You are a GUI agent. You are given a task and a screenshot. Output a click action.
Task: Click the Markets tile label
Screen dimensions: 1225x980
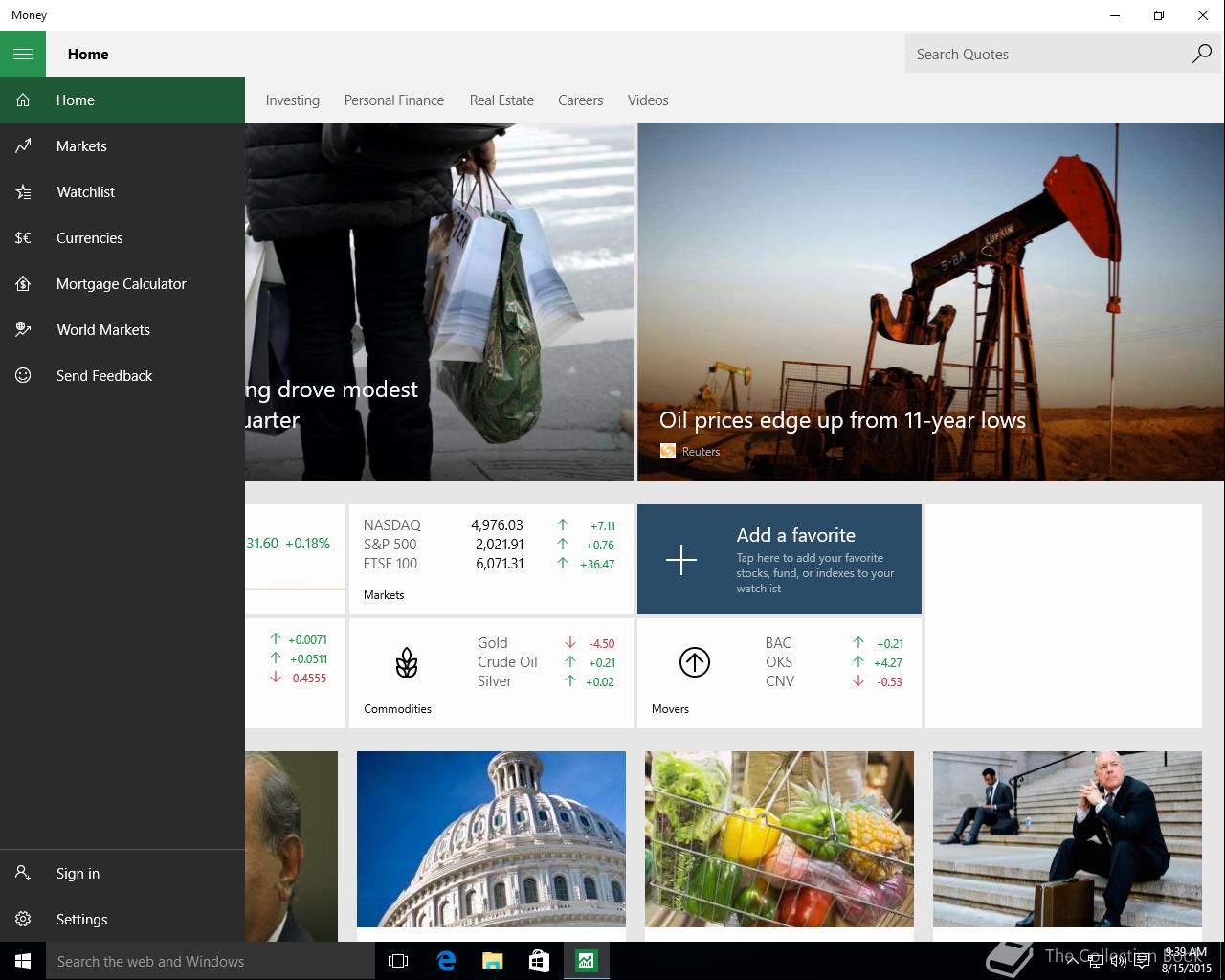click(384, 594)
